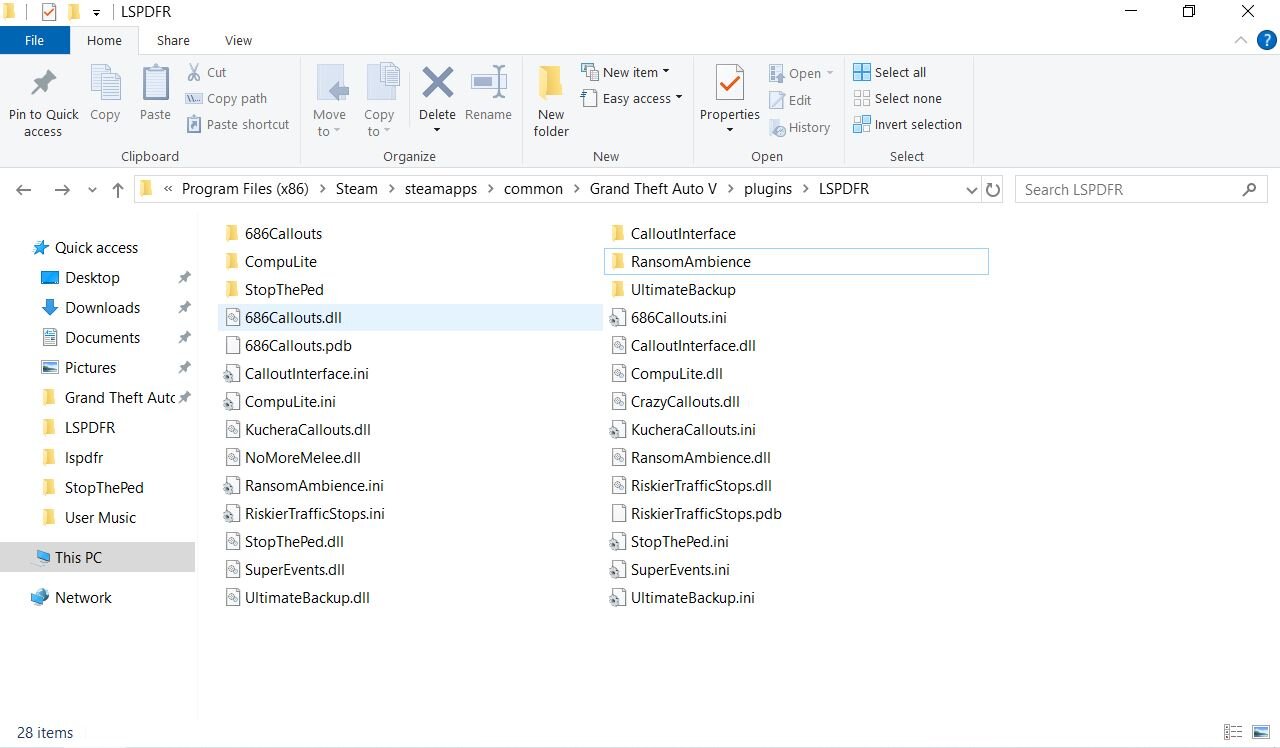Open the Help question mark icon
Viewport: 1280px width, 748px height.
[x=1265, y=41]
